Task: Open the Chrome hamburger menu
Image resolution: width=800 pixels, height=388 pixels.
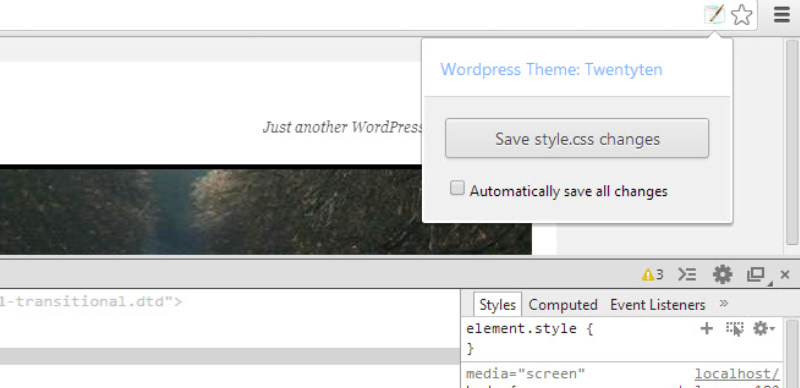Action: 782,15
